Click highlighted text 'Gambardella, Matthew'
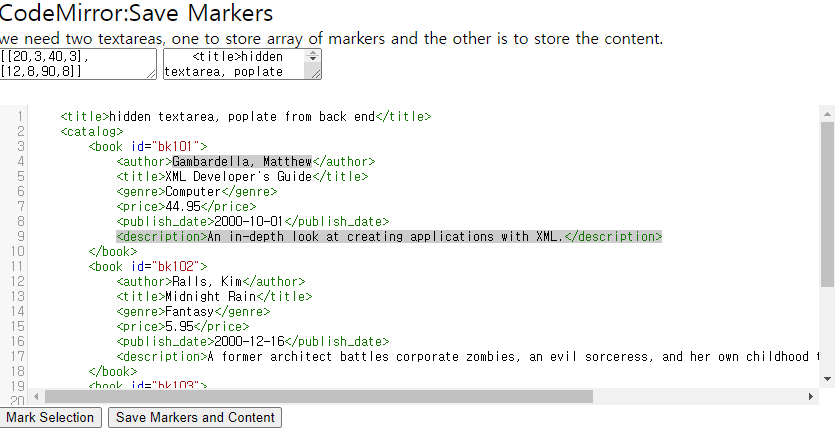 point(242,161)
